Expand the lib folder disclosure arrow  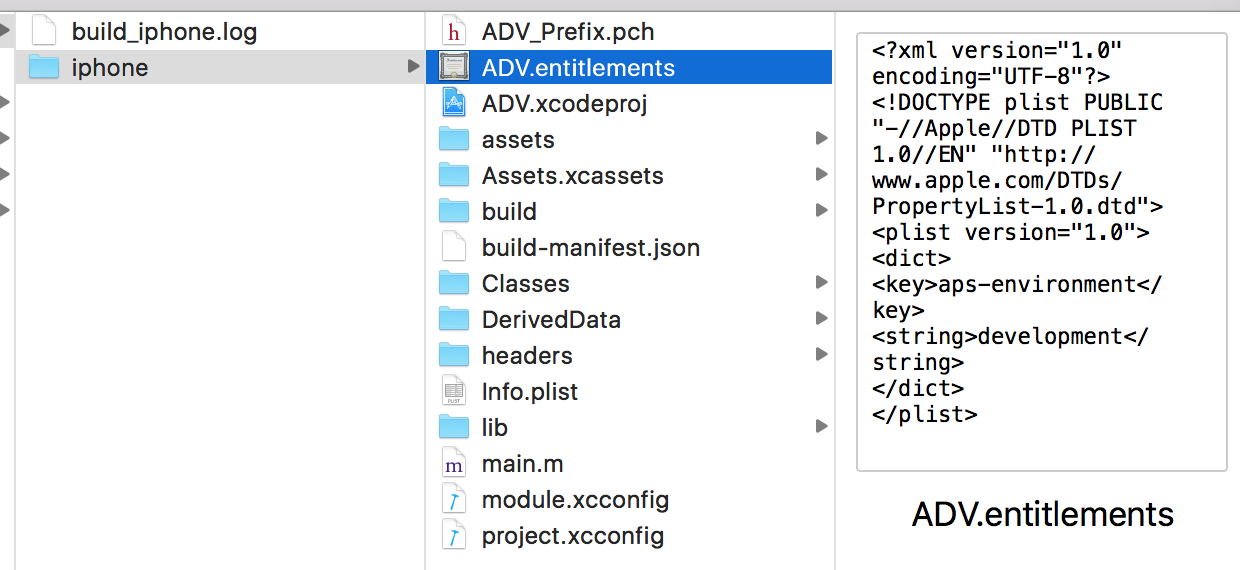click(821, 427)
